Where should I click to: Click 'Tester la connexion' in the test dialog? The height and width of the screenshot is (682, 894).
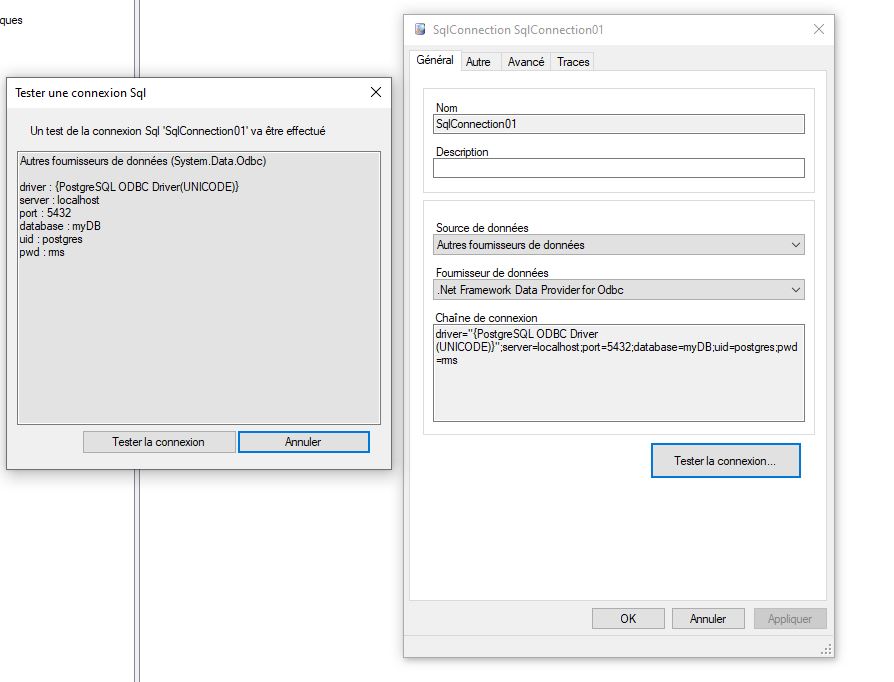(159, 442)
